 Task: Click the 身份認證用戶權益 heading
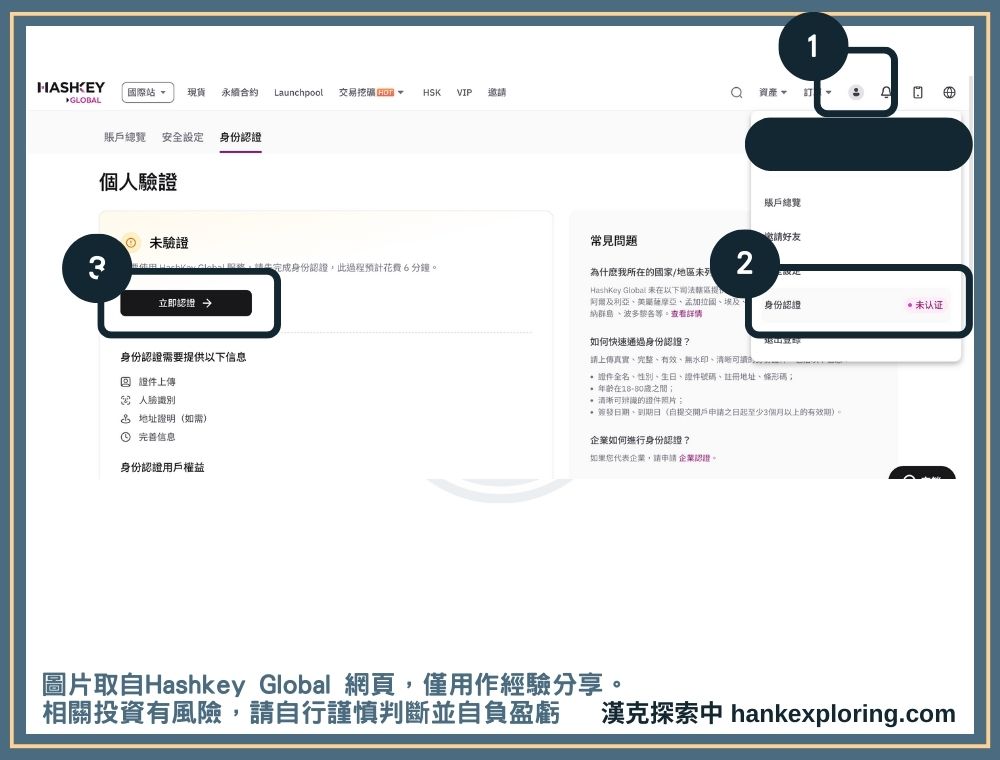tap(163, 467)
